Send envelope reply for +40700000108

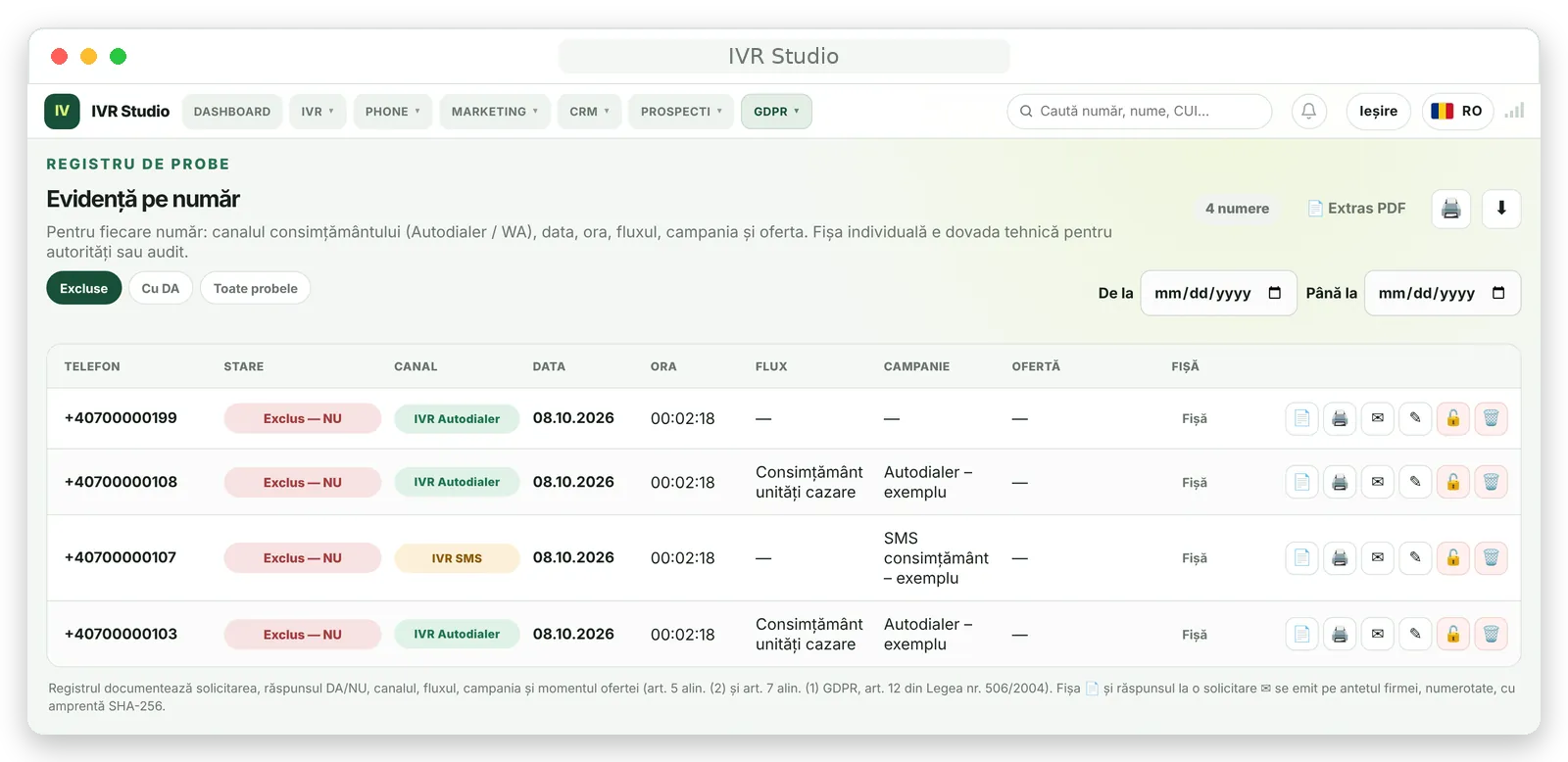1377,482
